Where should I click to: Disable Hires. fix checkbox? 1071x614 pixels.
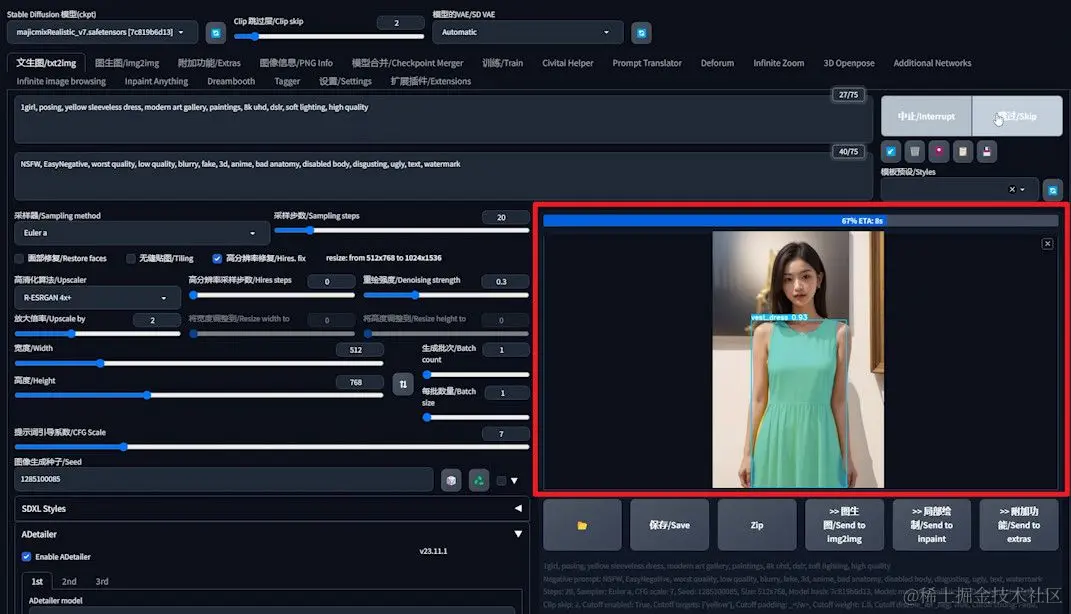pyautogui.click(x=217, y=258)
